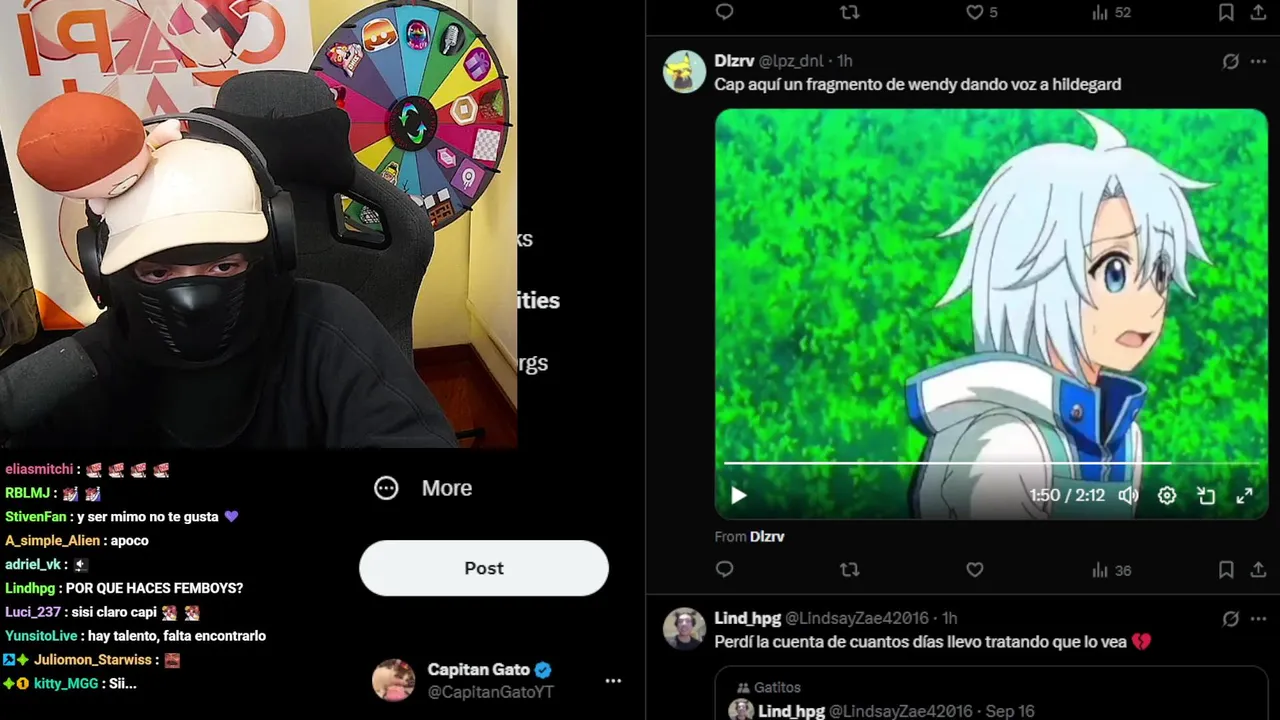Reply to the Dlzrv post

[725, 569]
